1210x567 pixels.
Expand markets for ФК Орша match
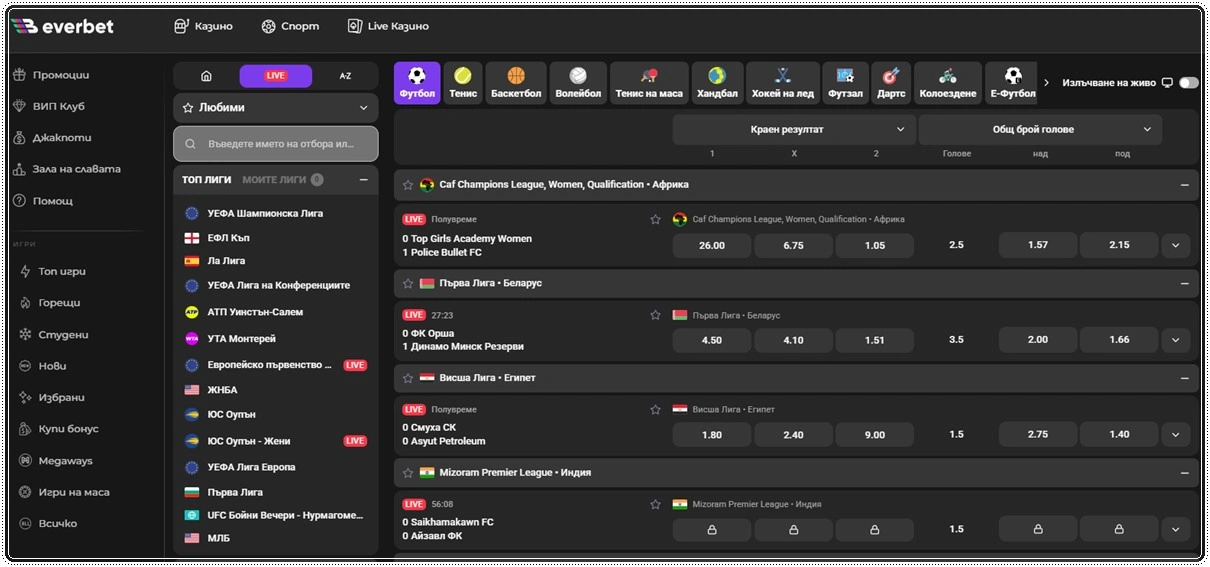click(1175, 340)
